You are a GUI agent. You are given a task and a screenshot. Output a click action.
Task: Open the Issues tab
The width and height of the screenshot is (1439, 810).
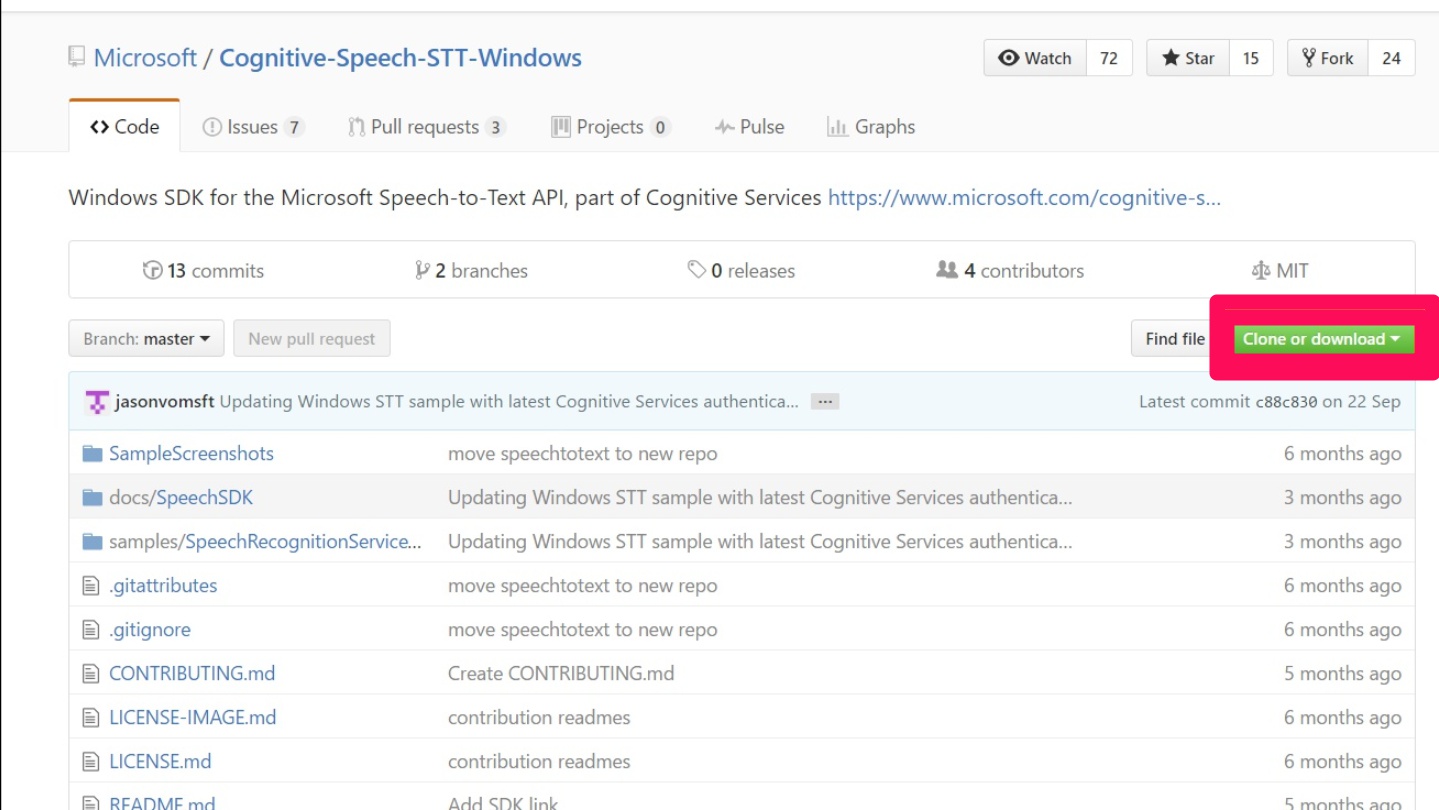253,127
